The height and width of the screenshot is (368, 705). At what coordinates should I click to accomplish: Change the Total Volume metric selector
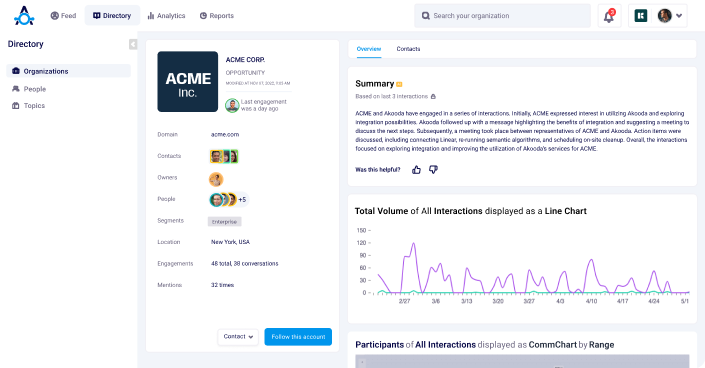[x=381, y=211]
